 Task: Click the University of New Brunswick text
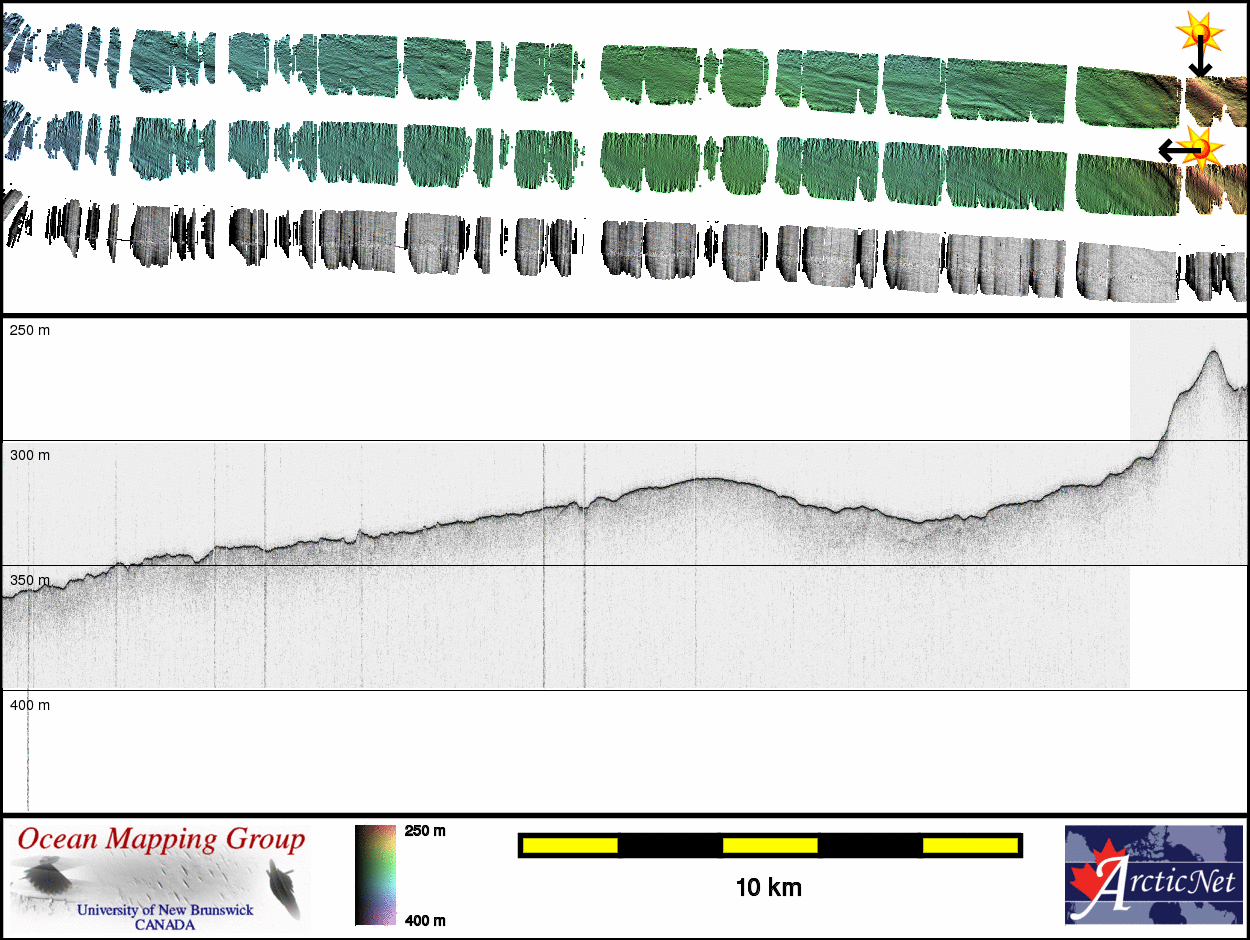coord(165,911)
